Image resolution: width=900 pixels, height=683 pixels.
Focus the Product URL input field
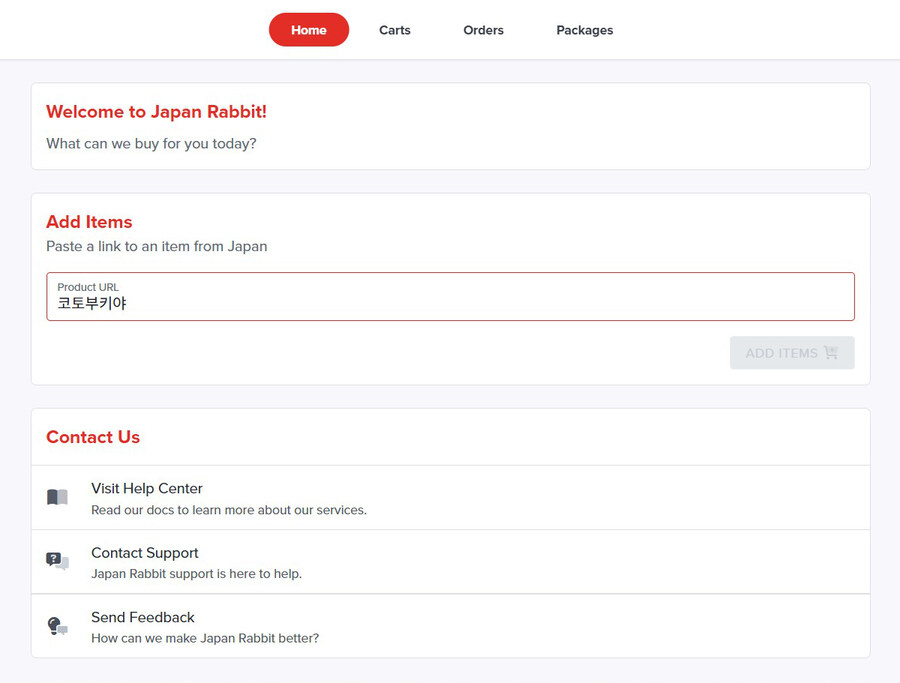(x=450, y=303)
